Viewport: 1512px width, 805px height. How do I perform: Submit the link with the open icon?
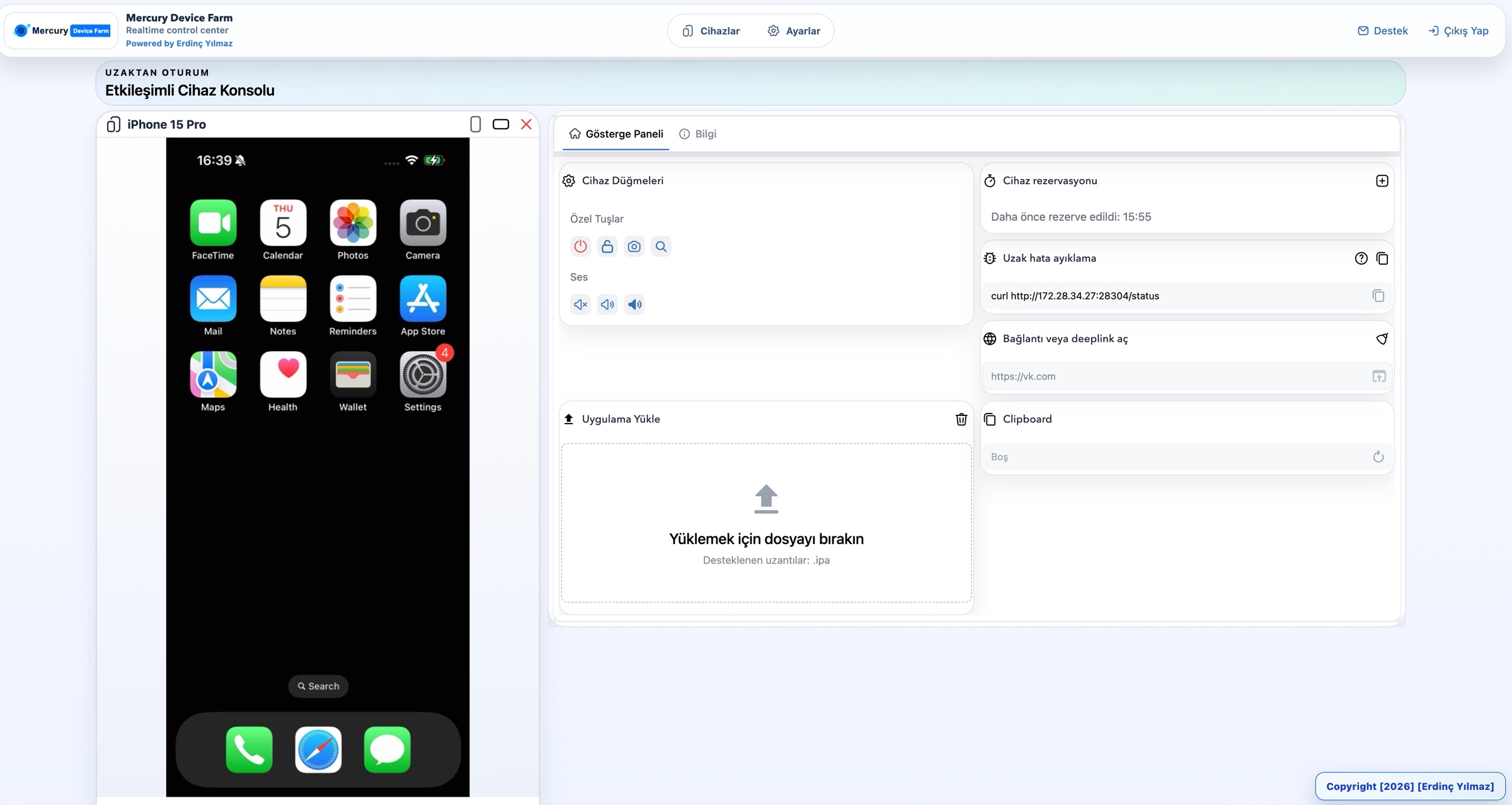[x=1379, y=376]
